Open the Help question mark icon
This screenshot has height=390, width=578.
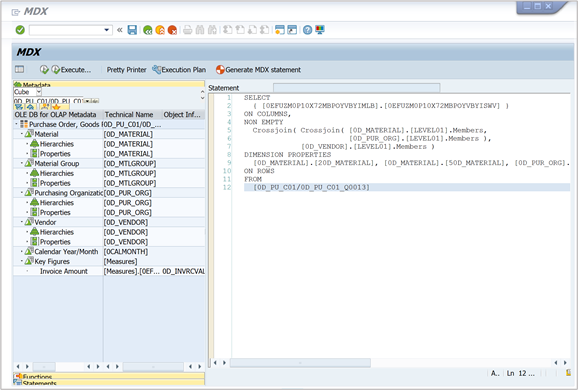pyautogui.click(x=307, y=30)
